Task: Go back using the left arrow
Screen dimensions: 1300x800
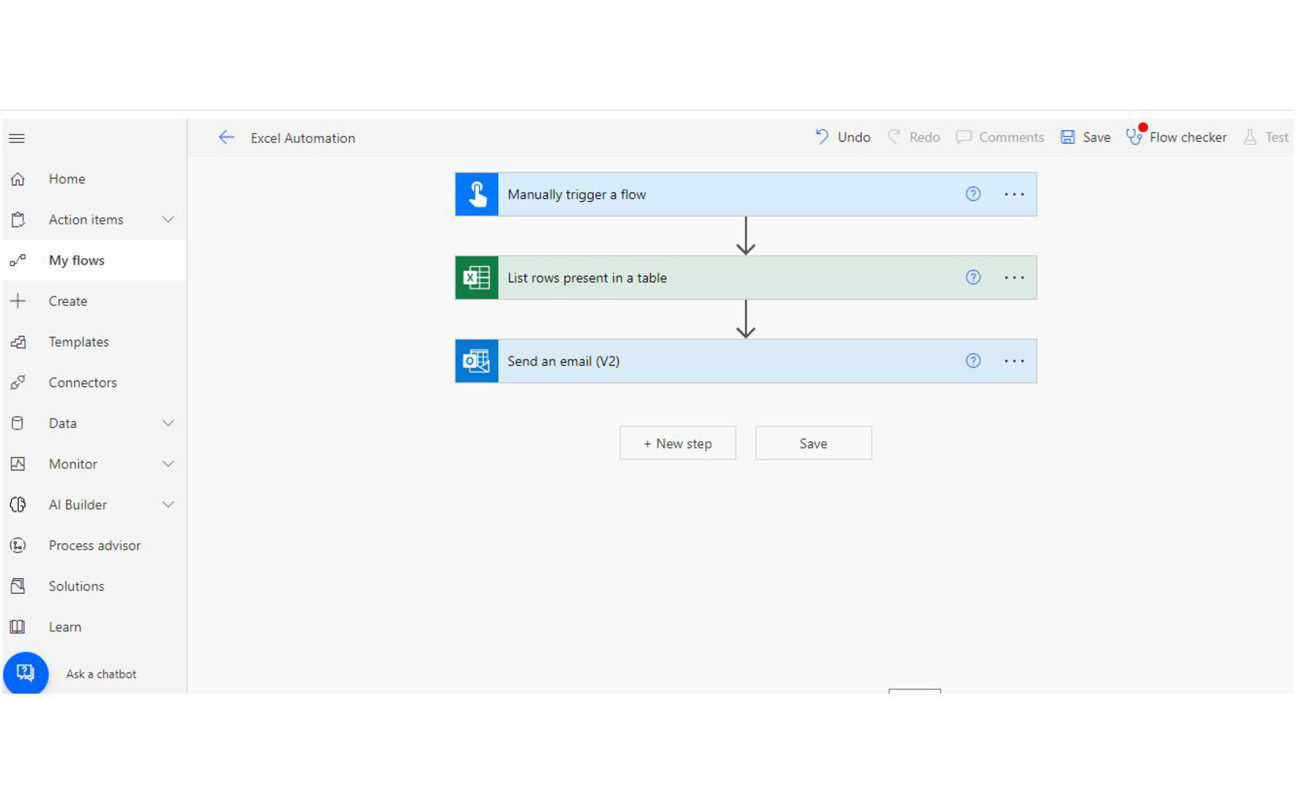Action: point(226,138)
